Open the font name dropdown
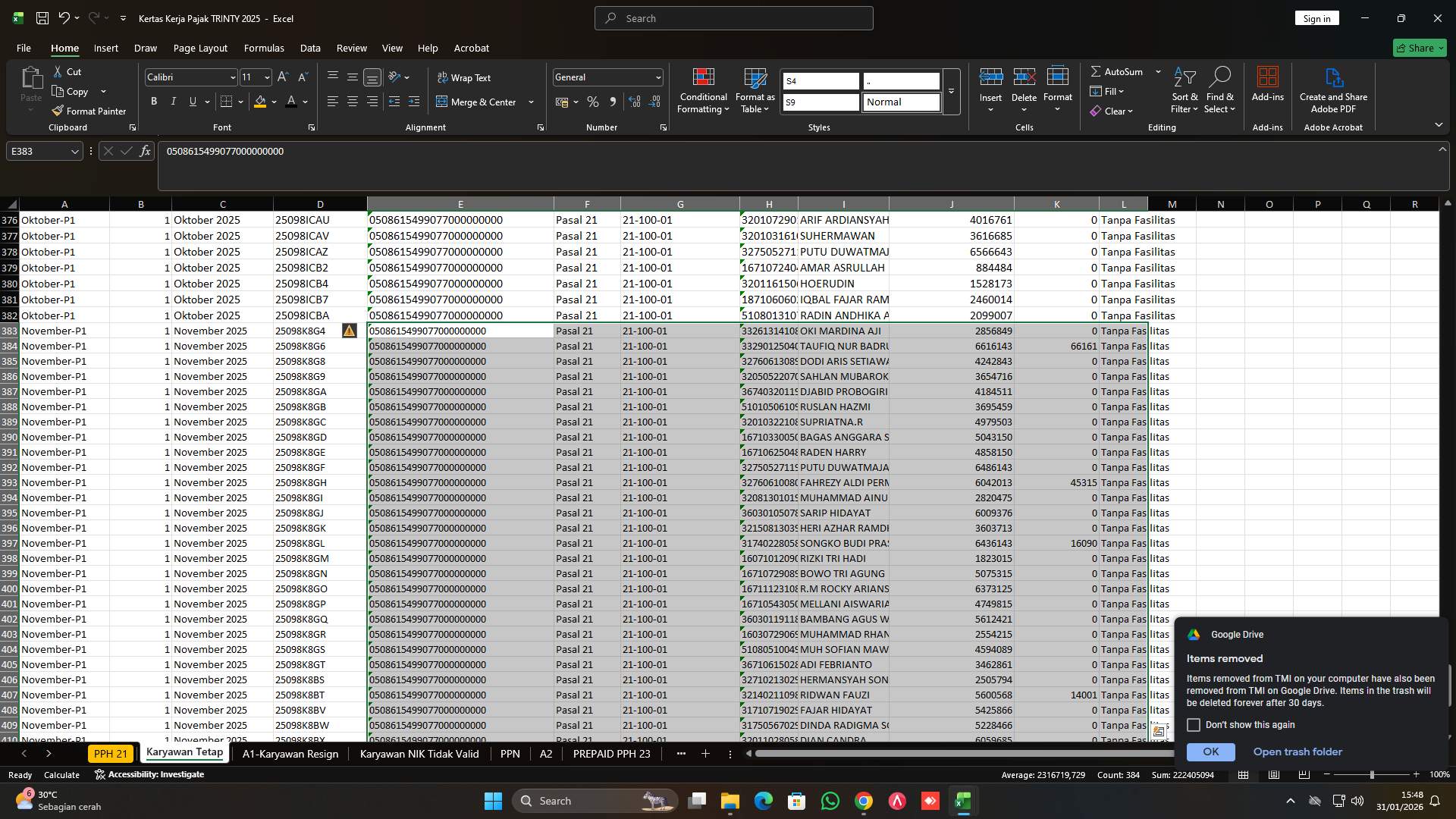 [x=232, y=77]
